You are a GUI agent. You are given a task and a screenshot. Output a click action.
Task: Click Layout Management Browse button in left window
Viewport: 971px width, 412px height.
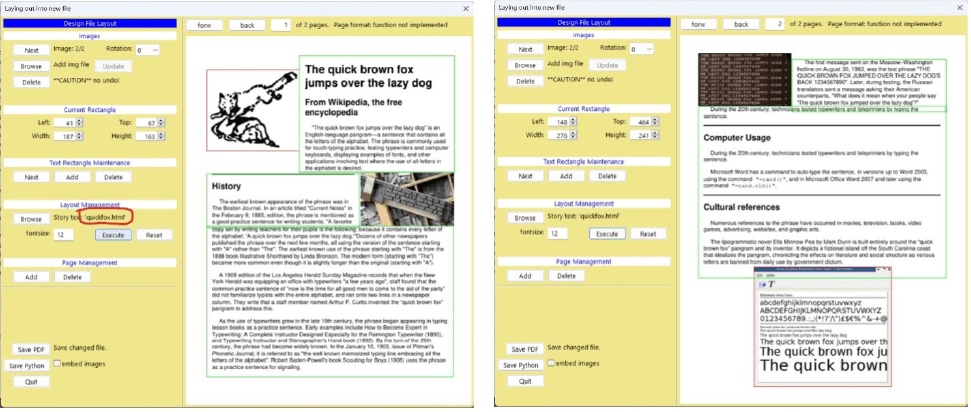(x=31, y=219)
